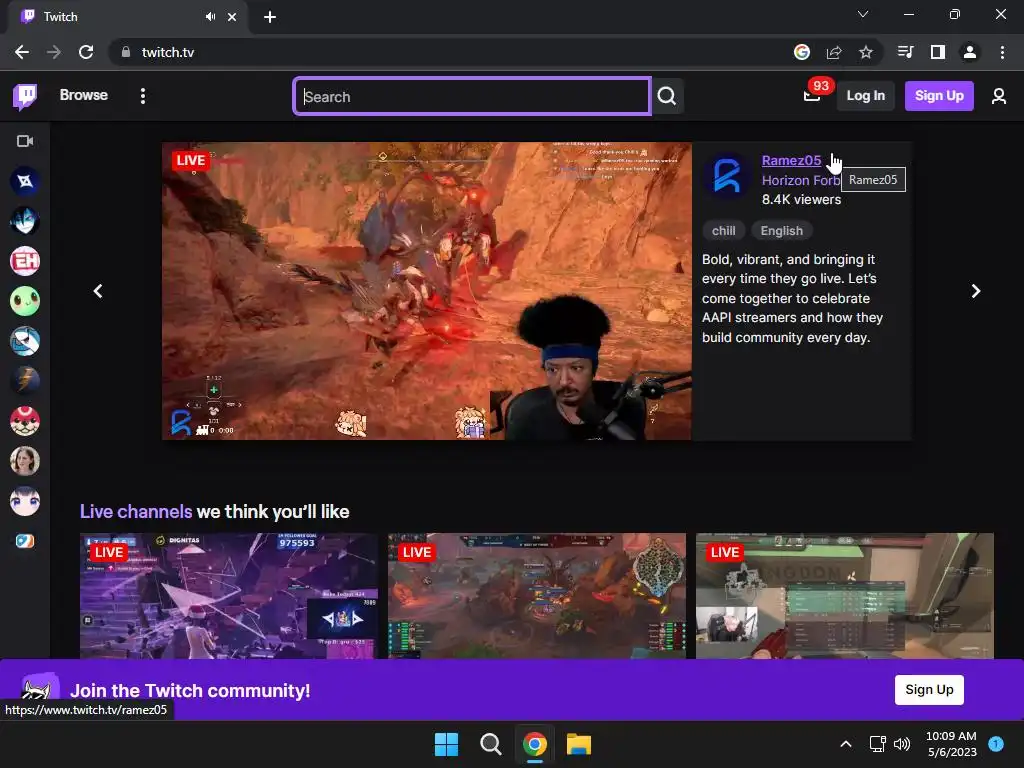
Task: Open the three-dot more menu beside Browse
Action: (x=142, y=96)
